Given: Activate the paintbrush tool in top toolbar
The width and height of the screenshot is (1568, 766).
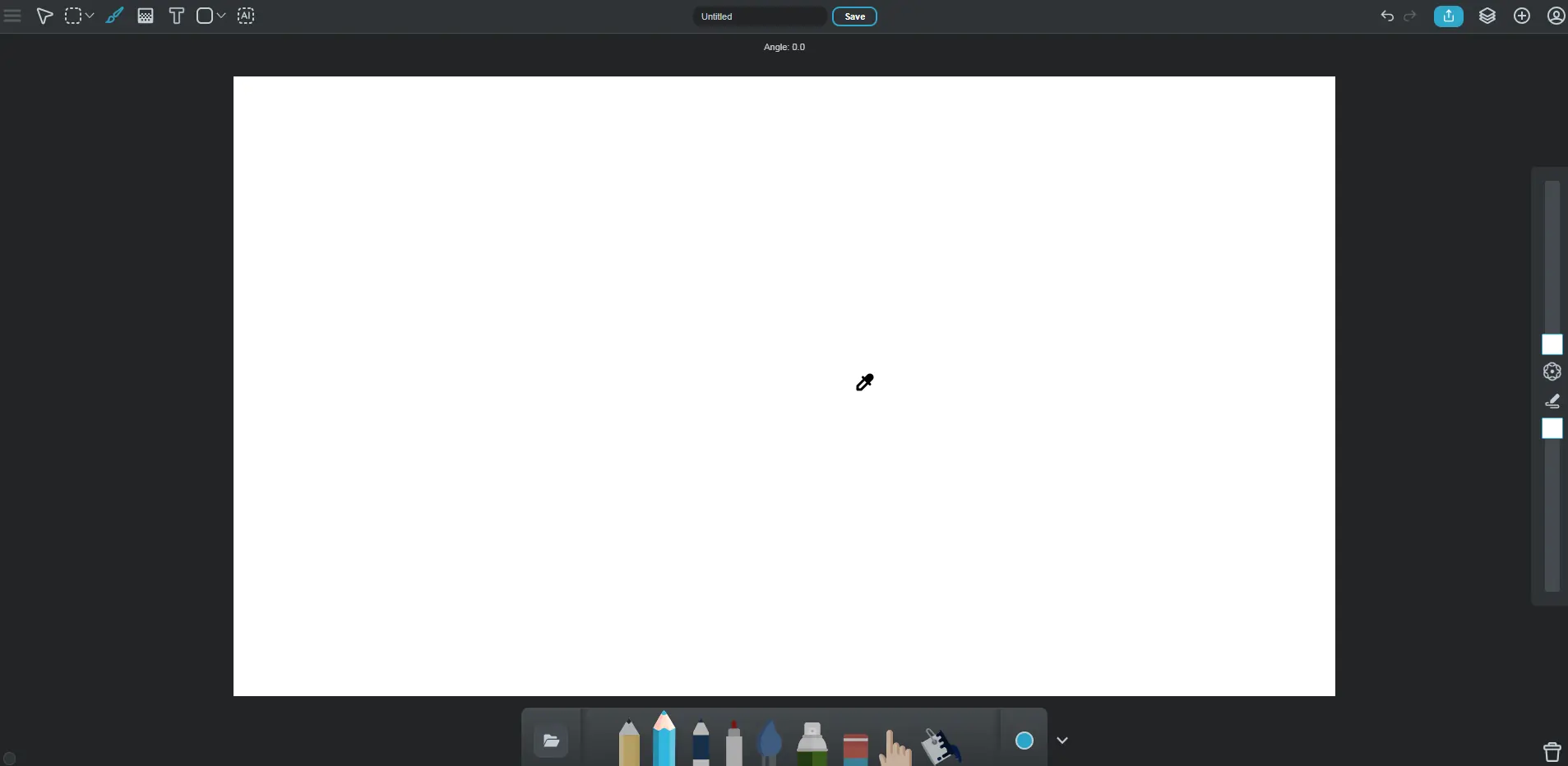Looking at the screenshot, I should point(114,16).
